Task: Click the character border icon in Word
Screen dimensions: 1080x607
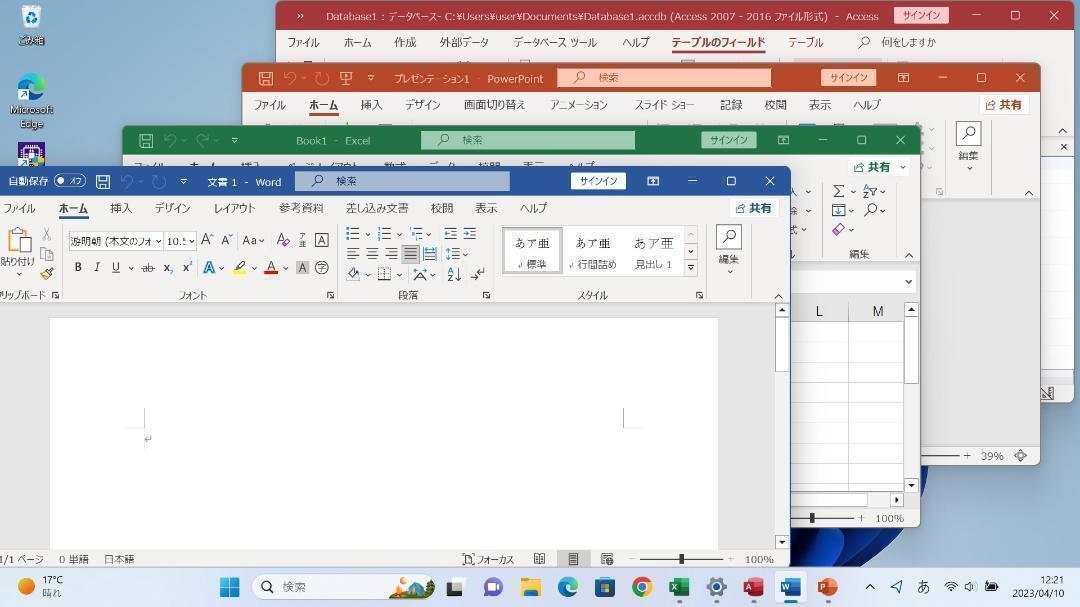Action: (322, 240)
